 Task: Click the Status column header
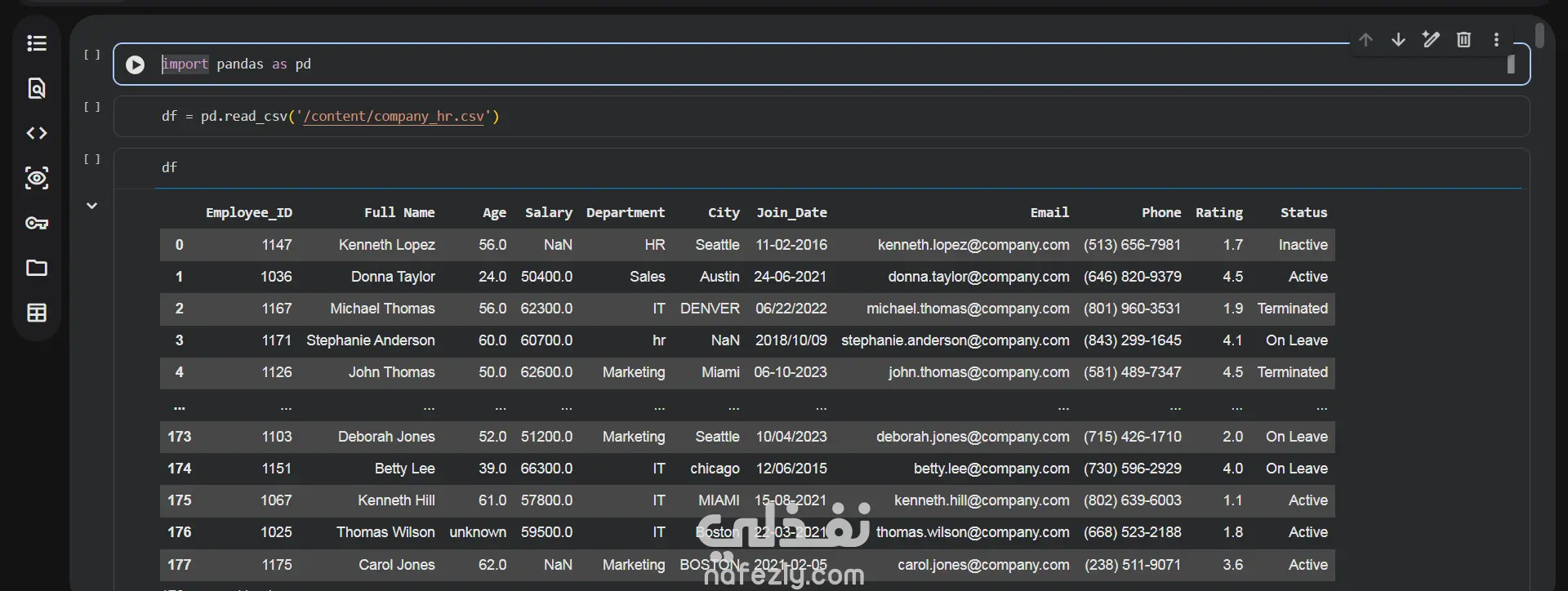[x=1303, y=213]
